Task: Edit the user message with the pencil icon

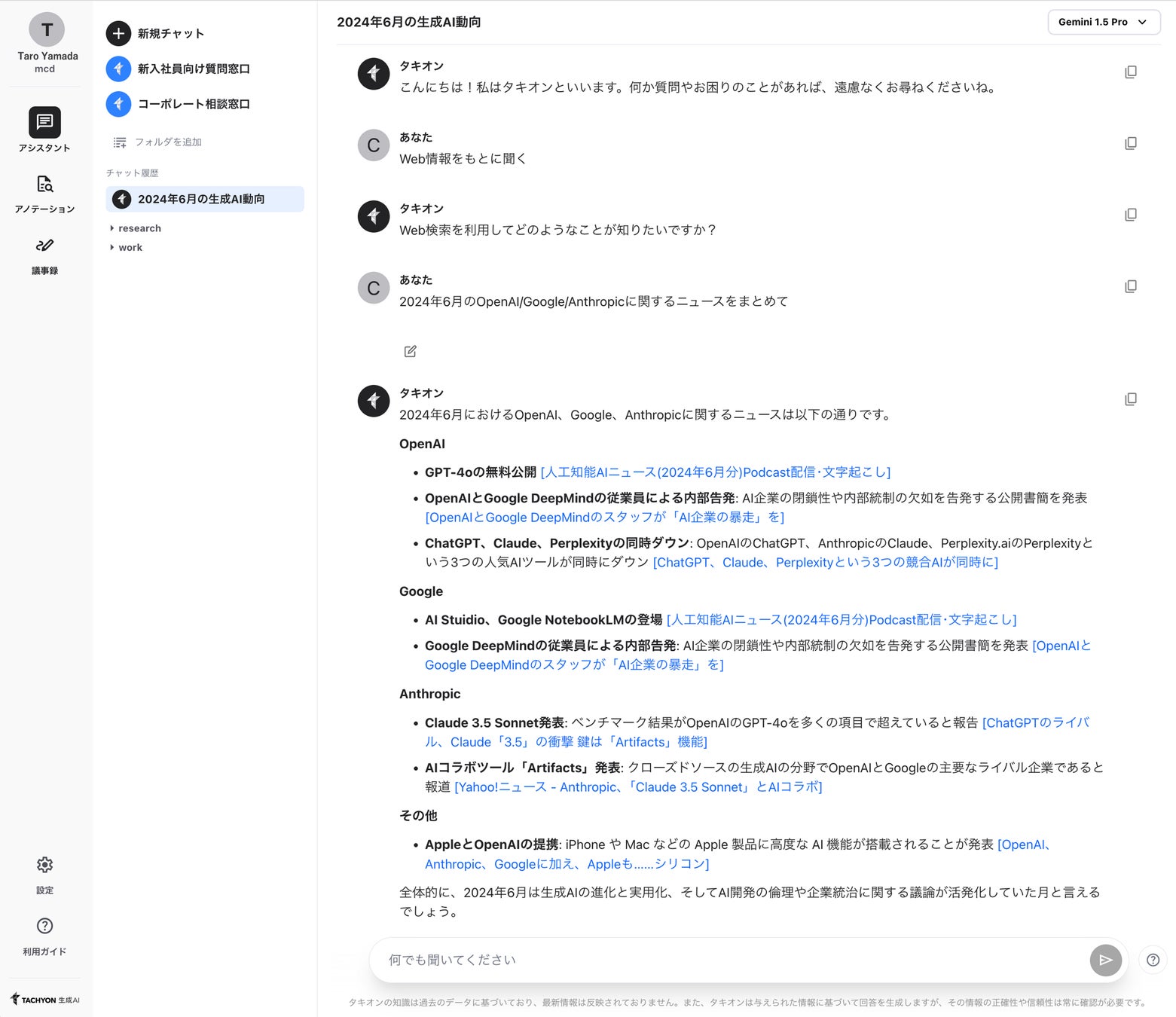Action: point(411,351)
